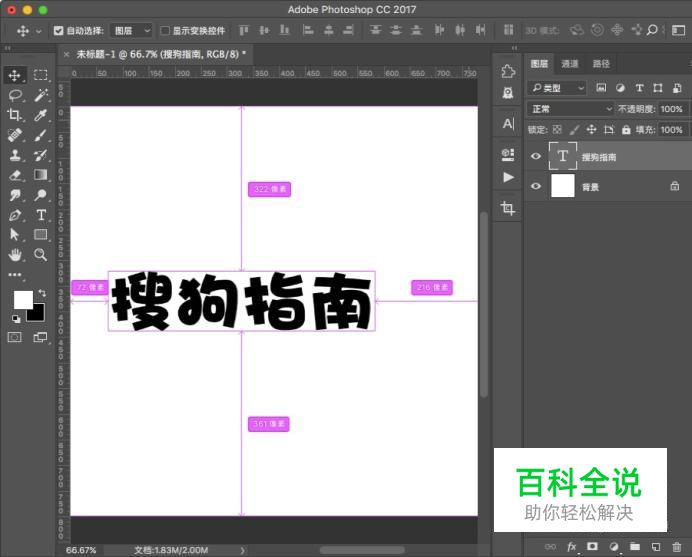Screen dimensions: 692x557
Task: Select the Eraser tool
Action: 15,175
